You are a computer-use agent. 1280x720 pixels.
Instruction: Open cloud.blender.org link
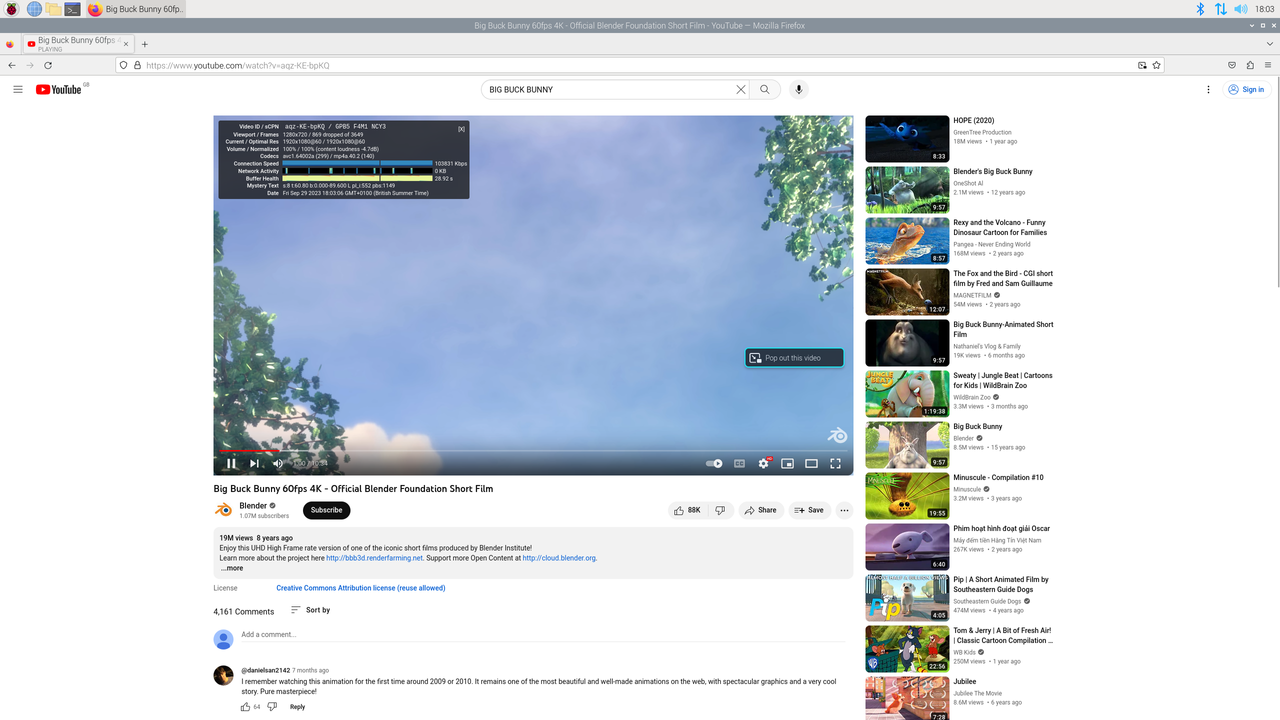point(559,558)
